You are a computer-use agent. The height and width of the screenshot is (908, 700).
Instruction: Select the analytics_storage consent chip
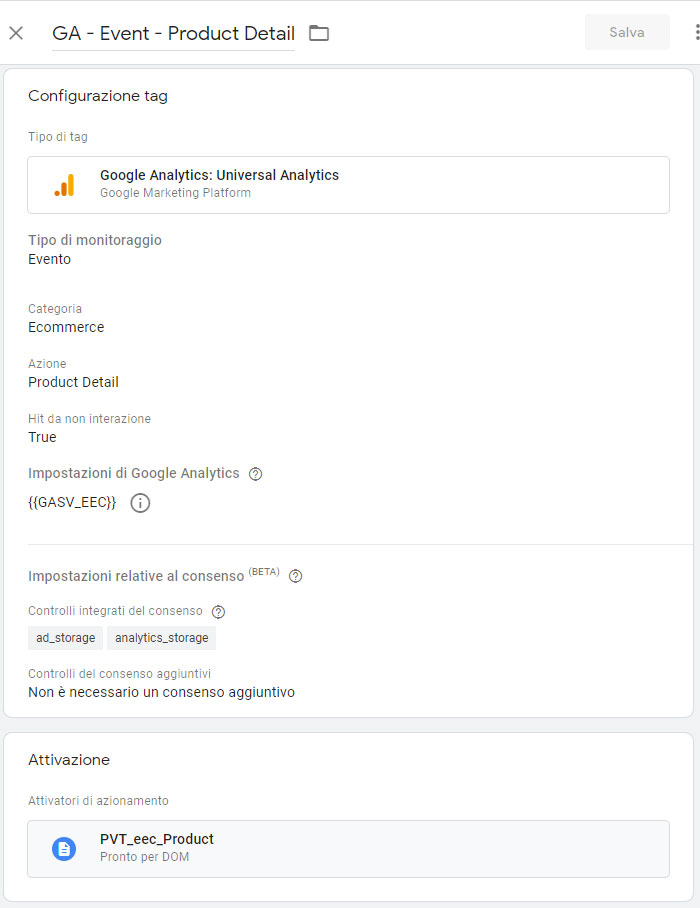(x=162, y=638)
